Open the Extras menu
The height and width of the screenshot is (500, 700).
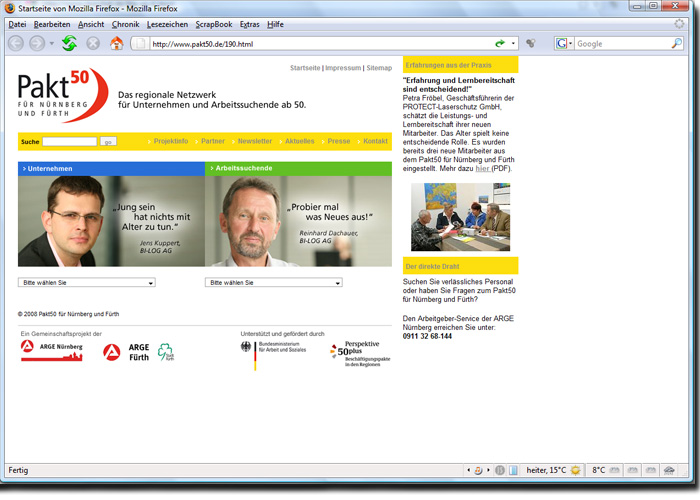[x=250, y=24]
